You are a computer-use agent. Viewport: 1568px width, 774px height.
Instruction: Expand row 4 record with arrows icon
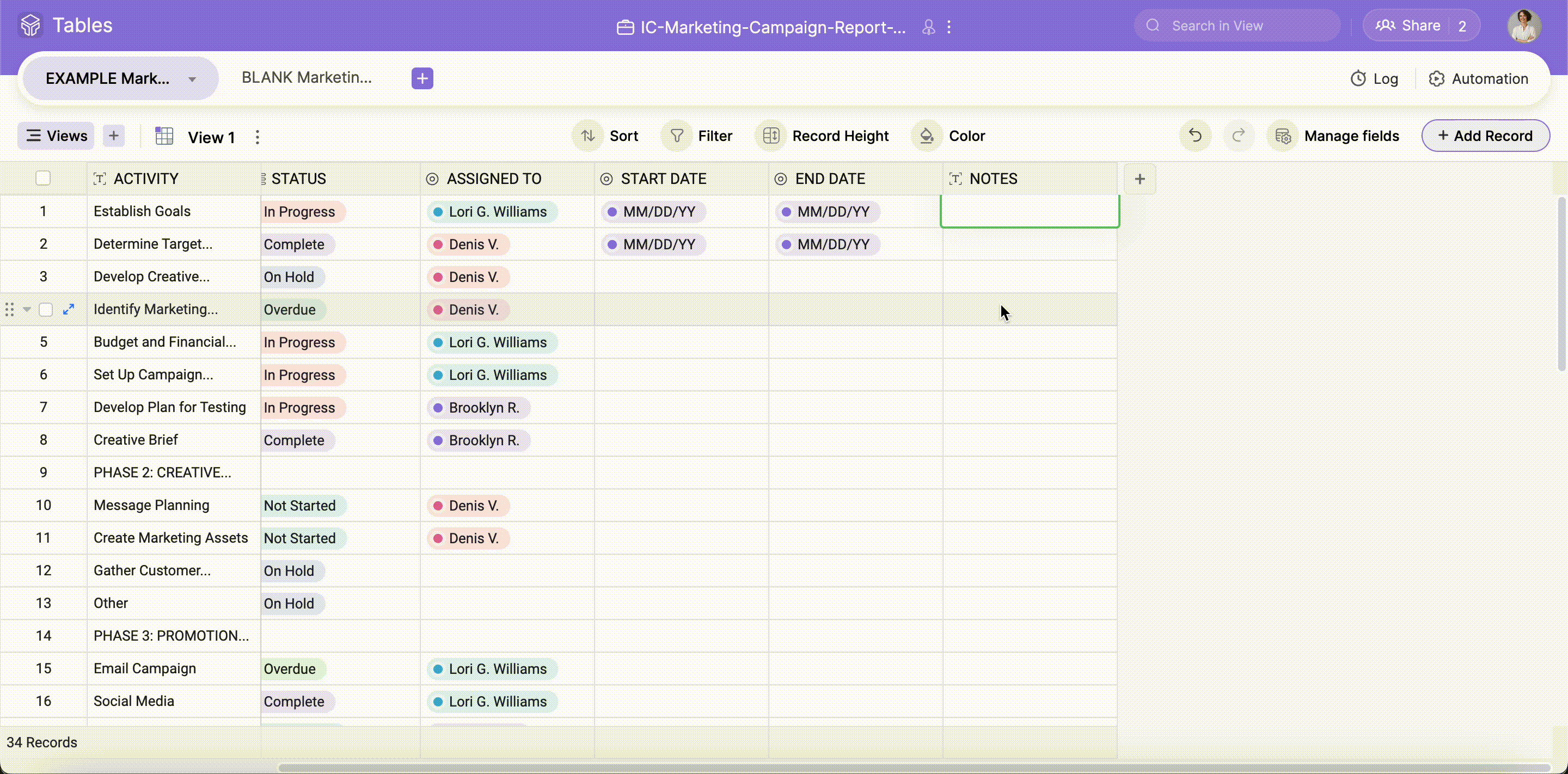point(69,309)
